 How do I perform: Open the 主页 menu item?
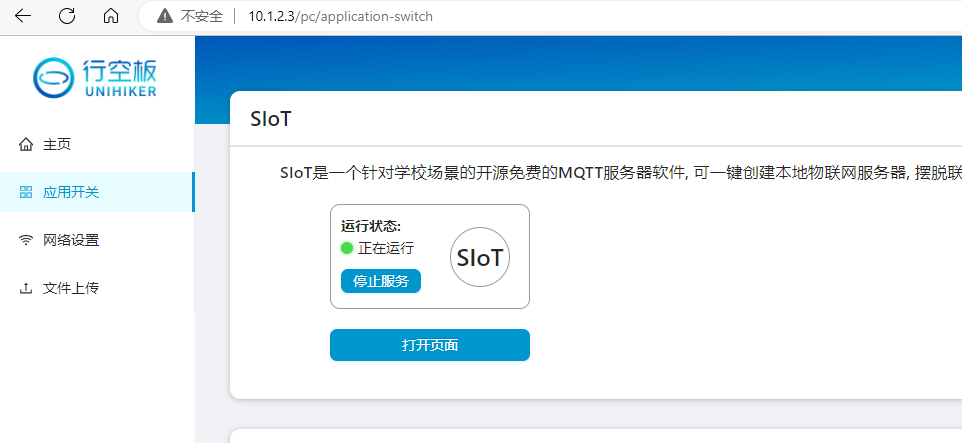97,145
